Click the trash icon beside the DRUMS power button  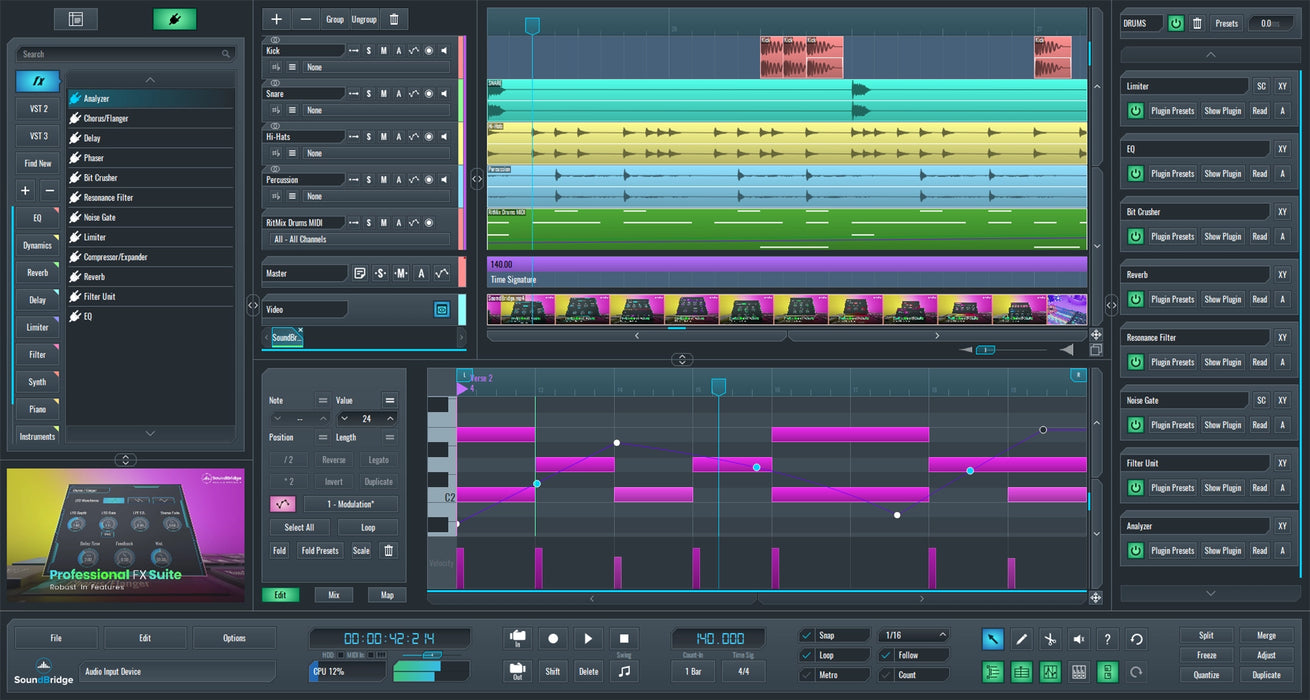point(1197,23)
